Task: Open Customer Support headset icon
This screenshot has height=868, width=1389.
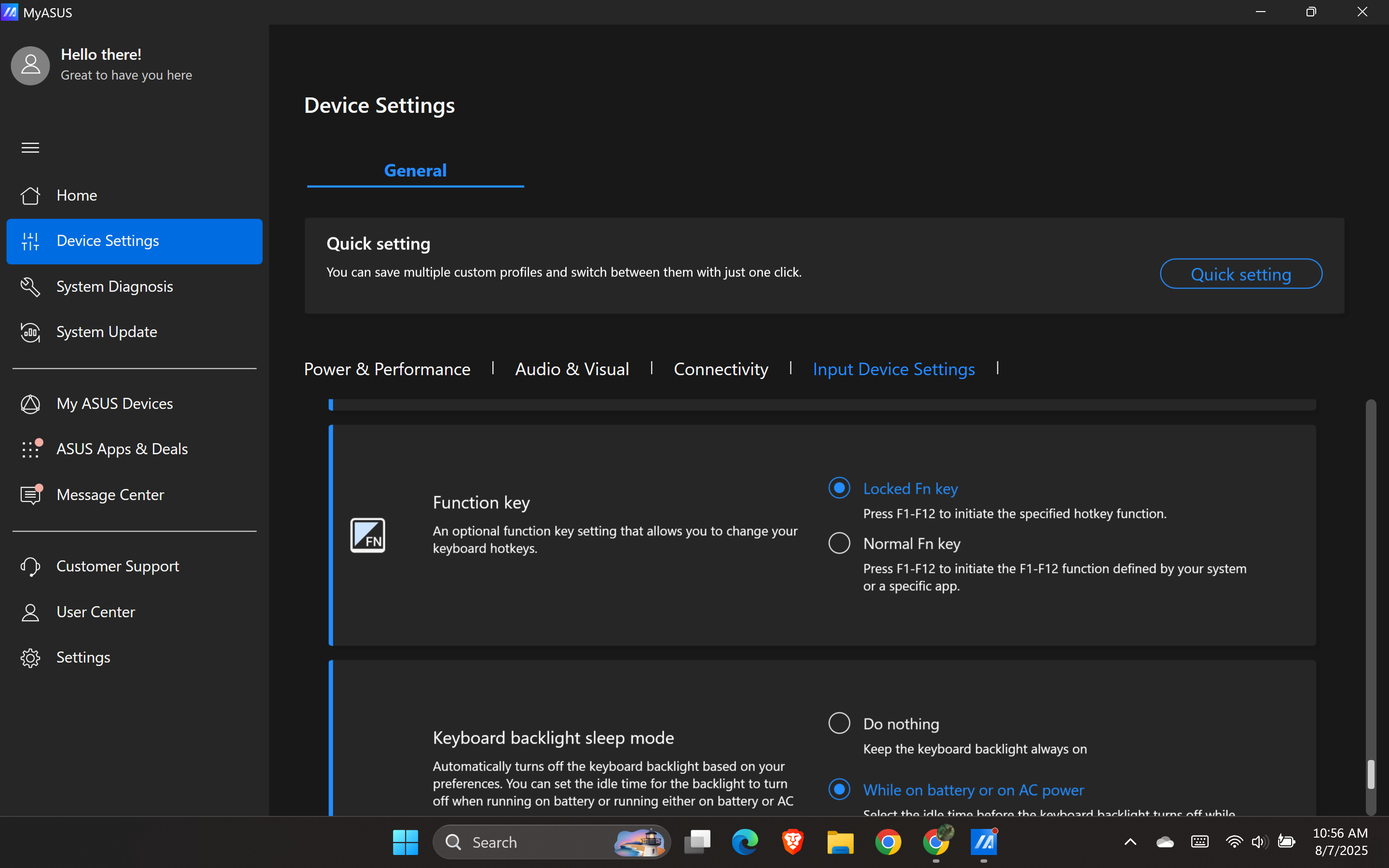Action: click(x=30, y=567)
